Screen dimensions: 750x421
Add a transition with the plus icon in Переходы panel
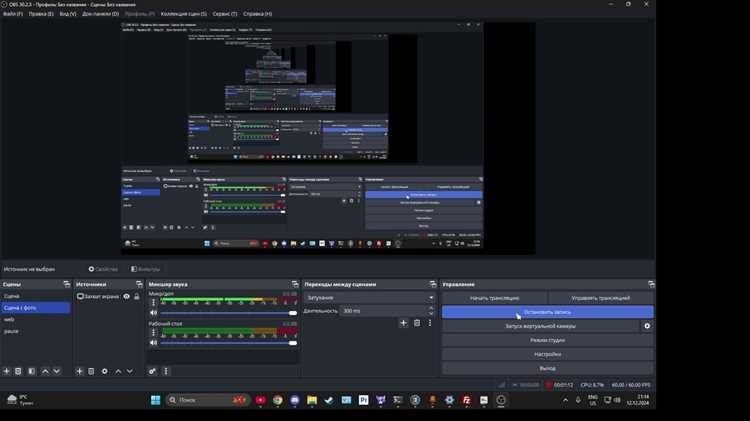pos(403,323)
